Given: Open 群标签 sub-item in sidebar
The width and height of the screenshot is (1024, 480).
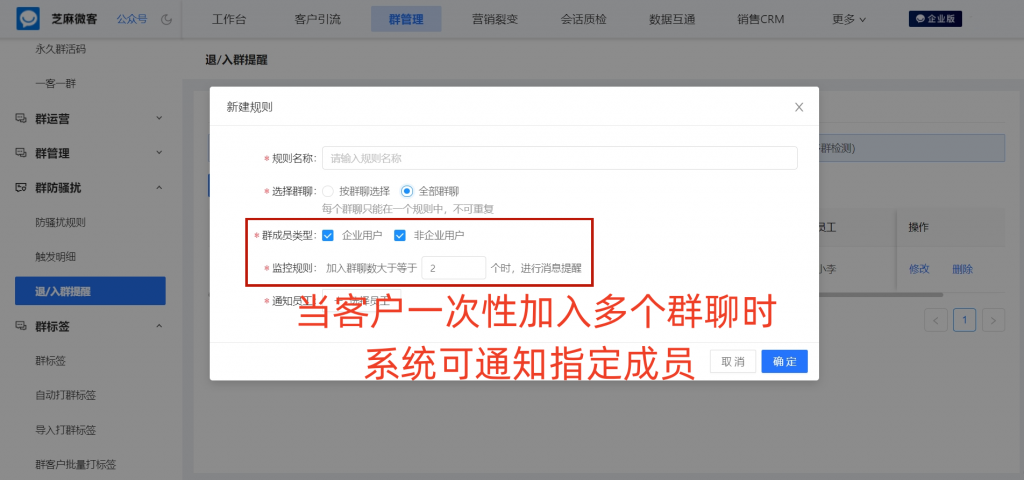Looking at the screenshot, I should pos(50,360).
